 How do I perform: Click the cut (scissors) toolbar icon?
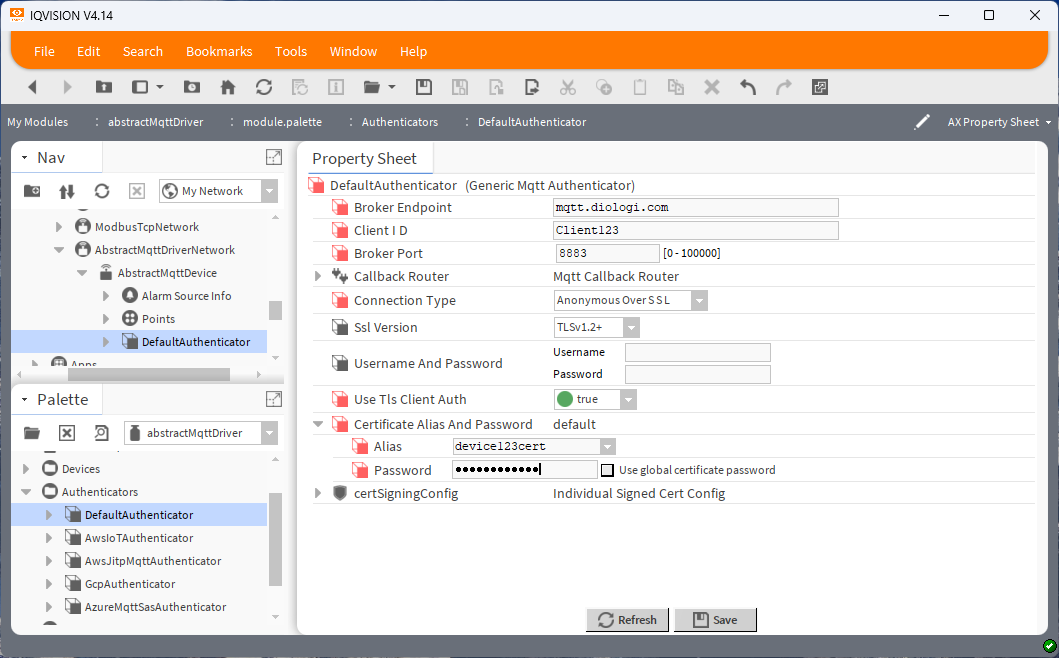568,87
